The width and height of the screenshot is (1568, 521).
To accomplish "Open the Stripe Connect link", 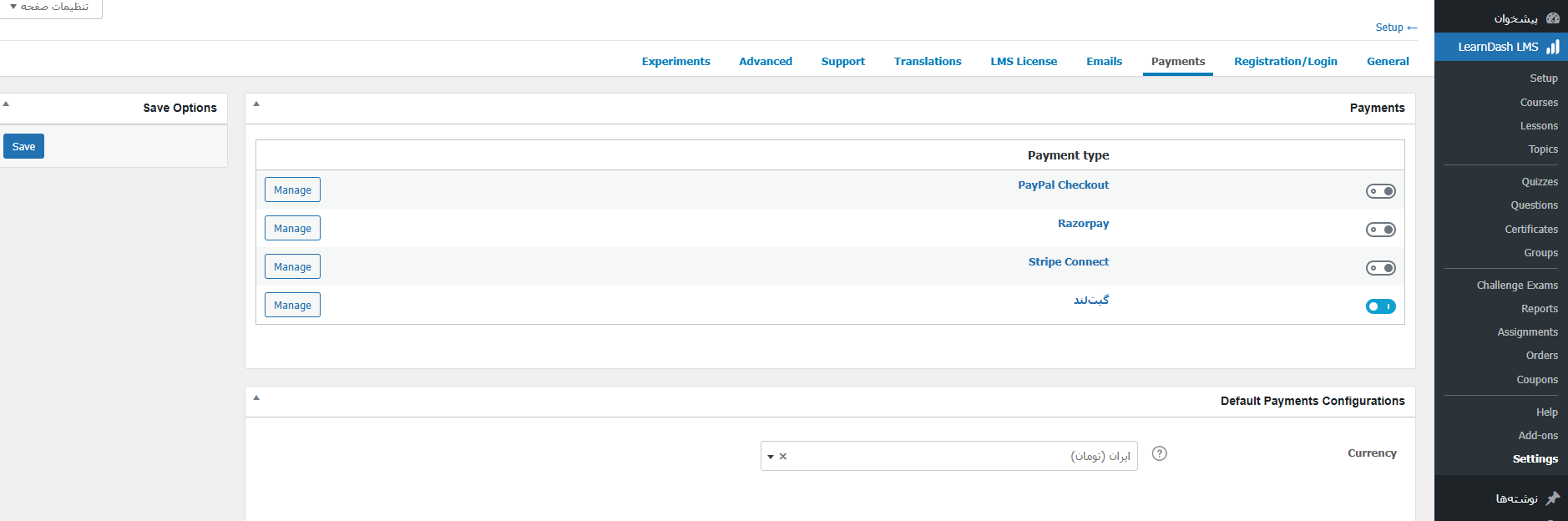I will point(1068,262).
